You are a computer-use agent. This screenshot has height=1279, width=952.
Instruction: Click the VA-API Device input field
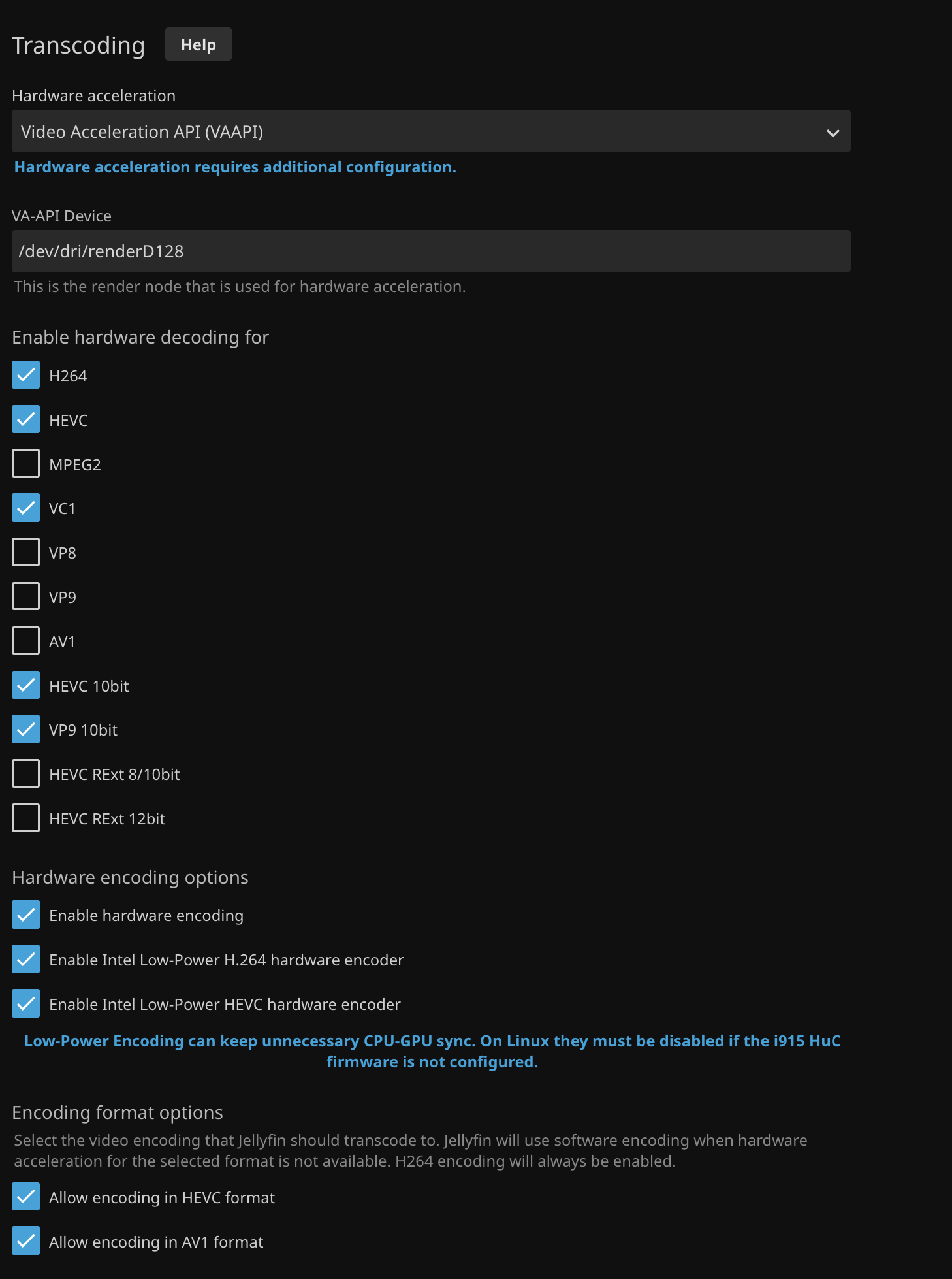pyautogui.click(x=431, y=251)
